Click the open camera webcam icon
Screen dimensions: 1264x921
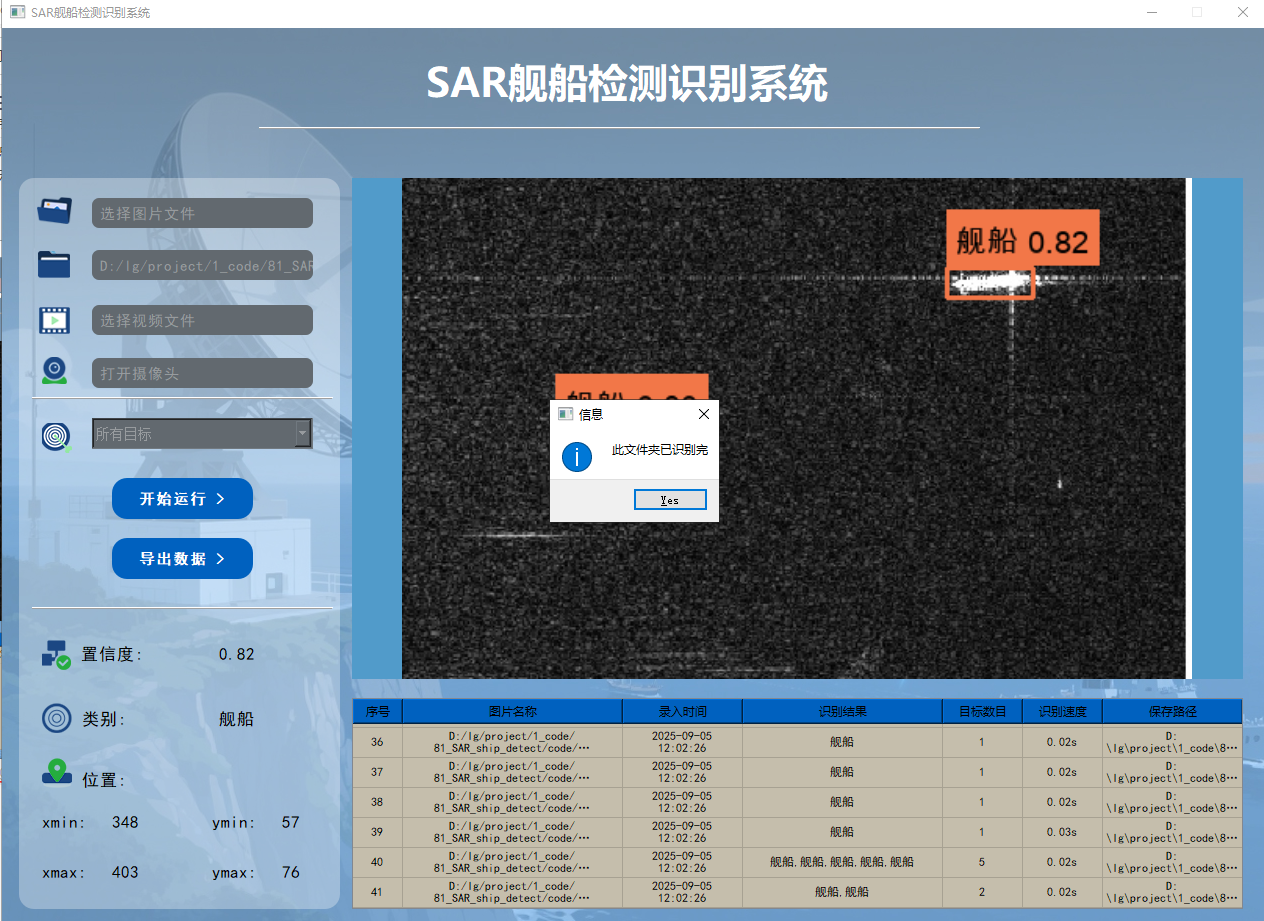point(55,371)
